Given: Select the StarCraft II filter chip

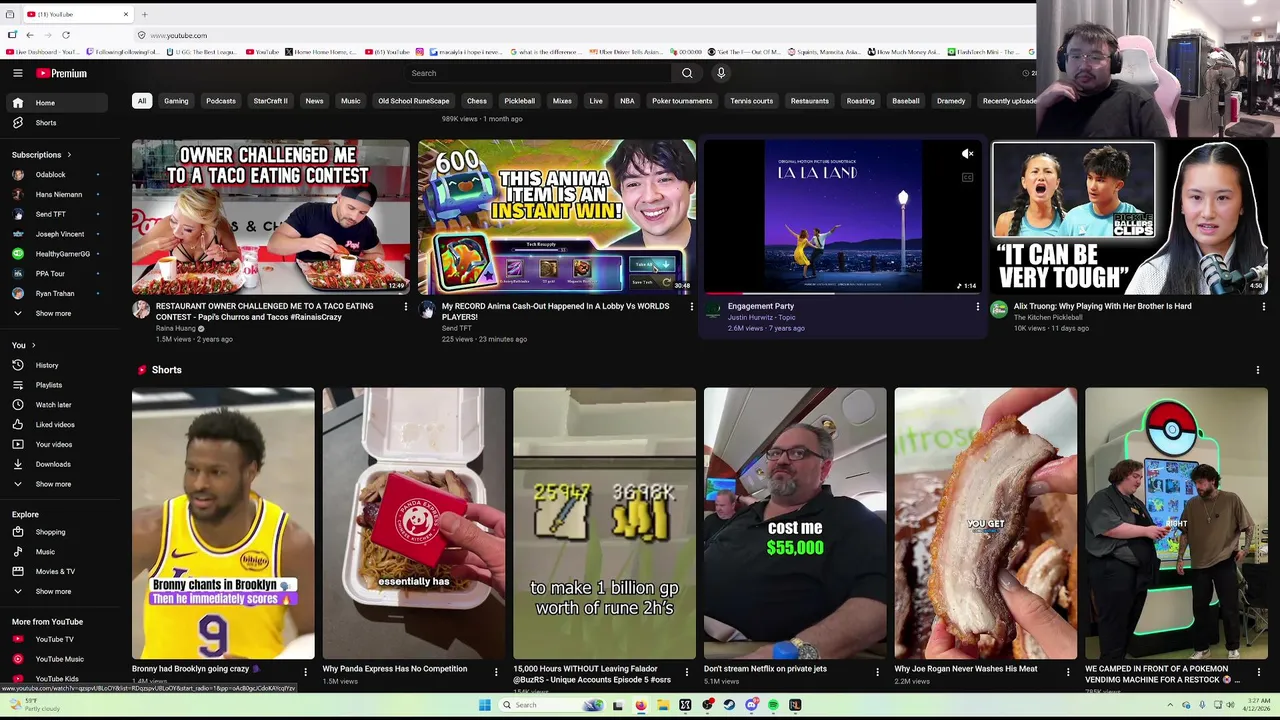Looking at the screenshot, I should 270,101.
